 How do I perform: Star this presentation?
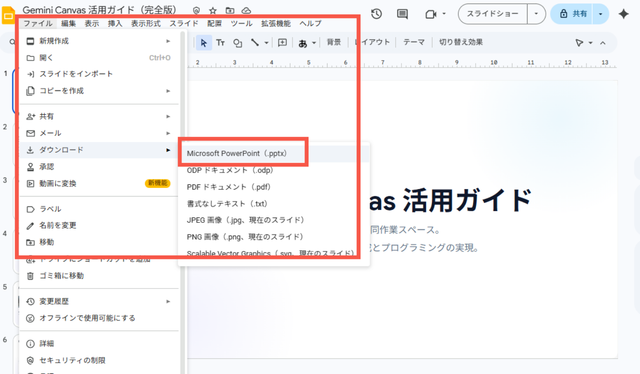pyautogui.click(x=213, y=11)
